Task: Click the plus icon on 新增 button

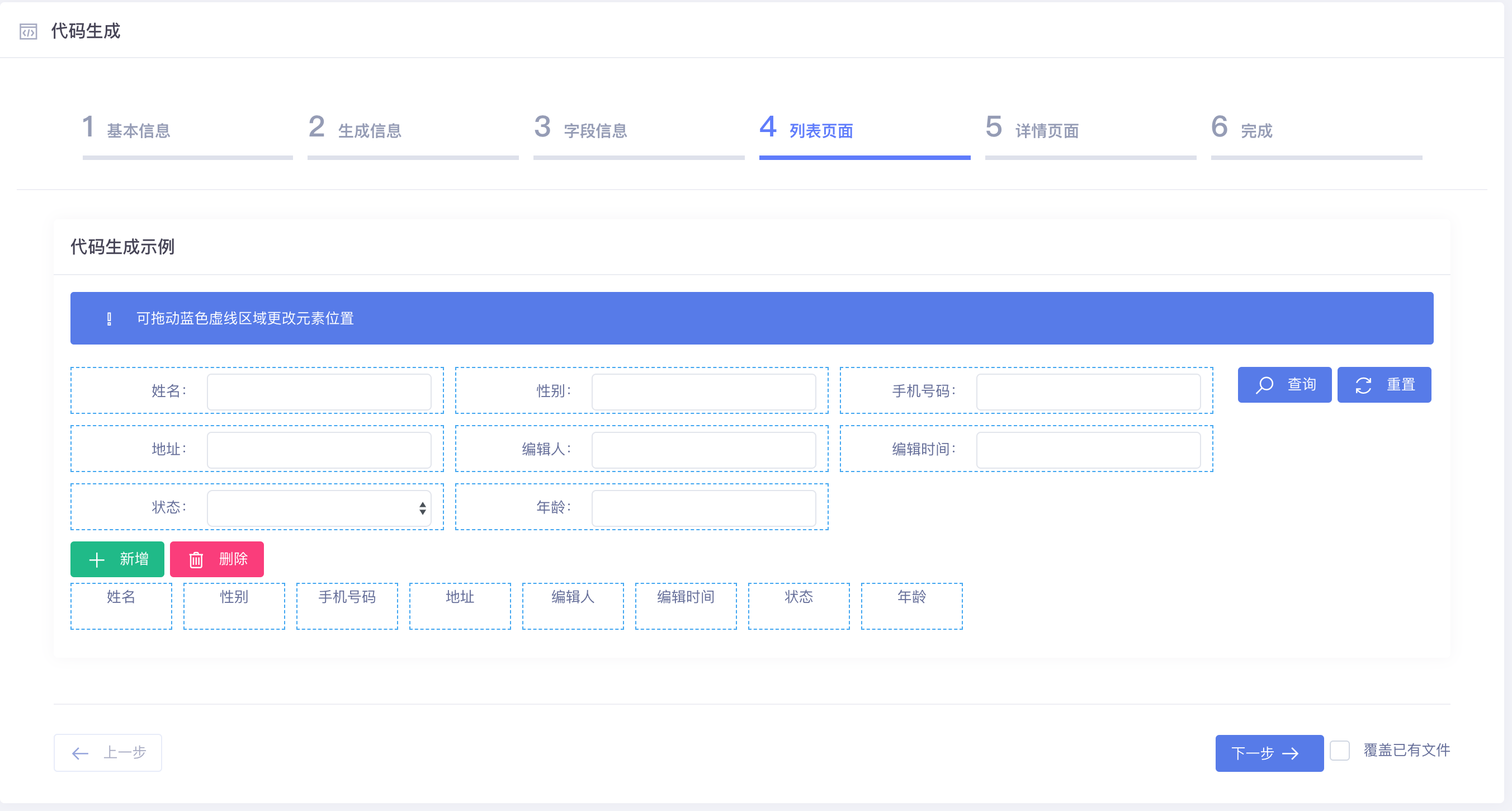Action: point(97,560)
